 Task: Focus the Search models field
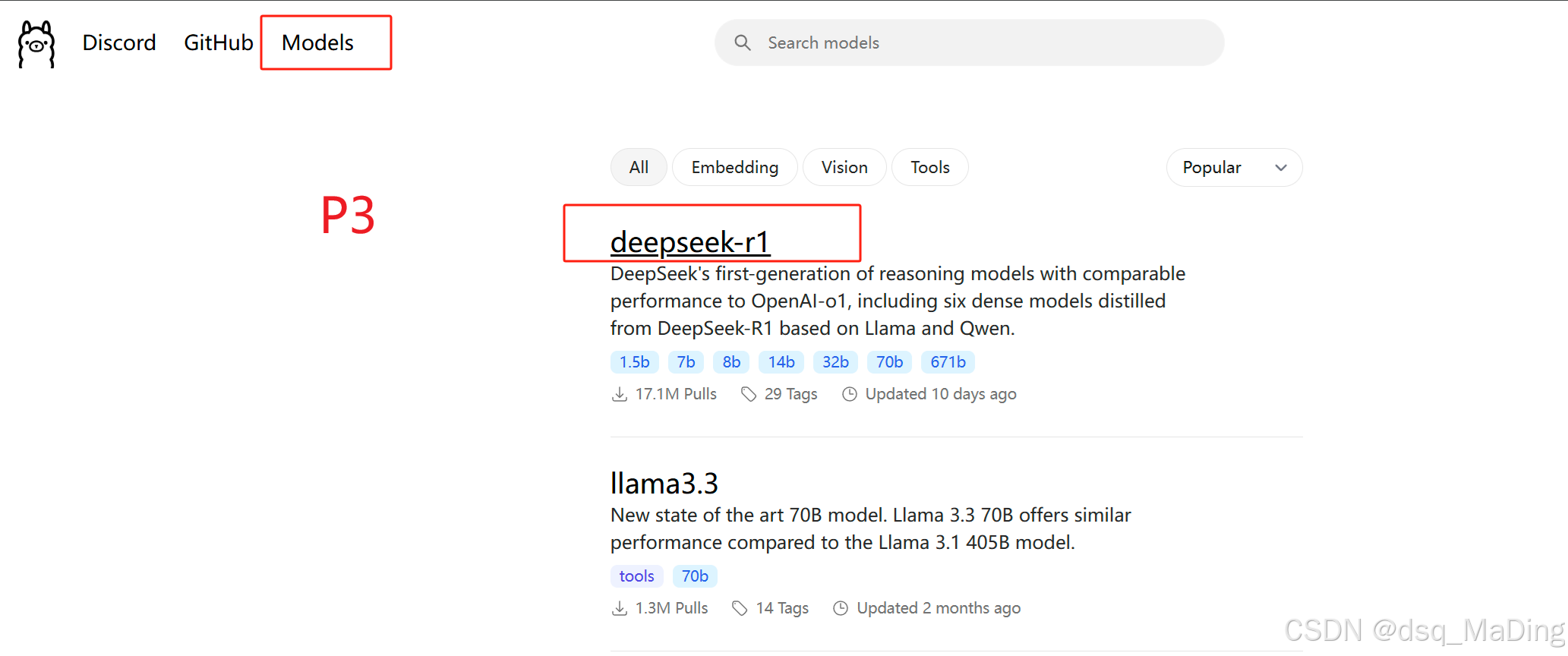(969, 43)
